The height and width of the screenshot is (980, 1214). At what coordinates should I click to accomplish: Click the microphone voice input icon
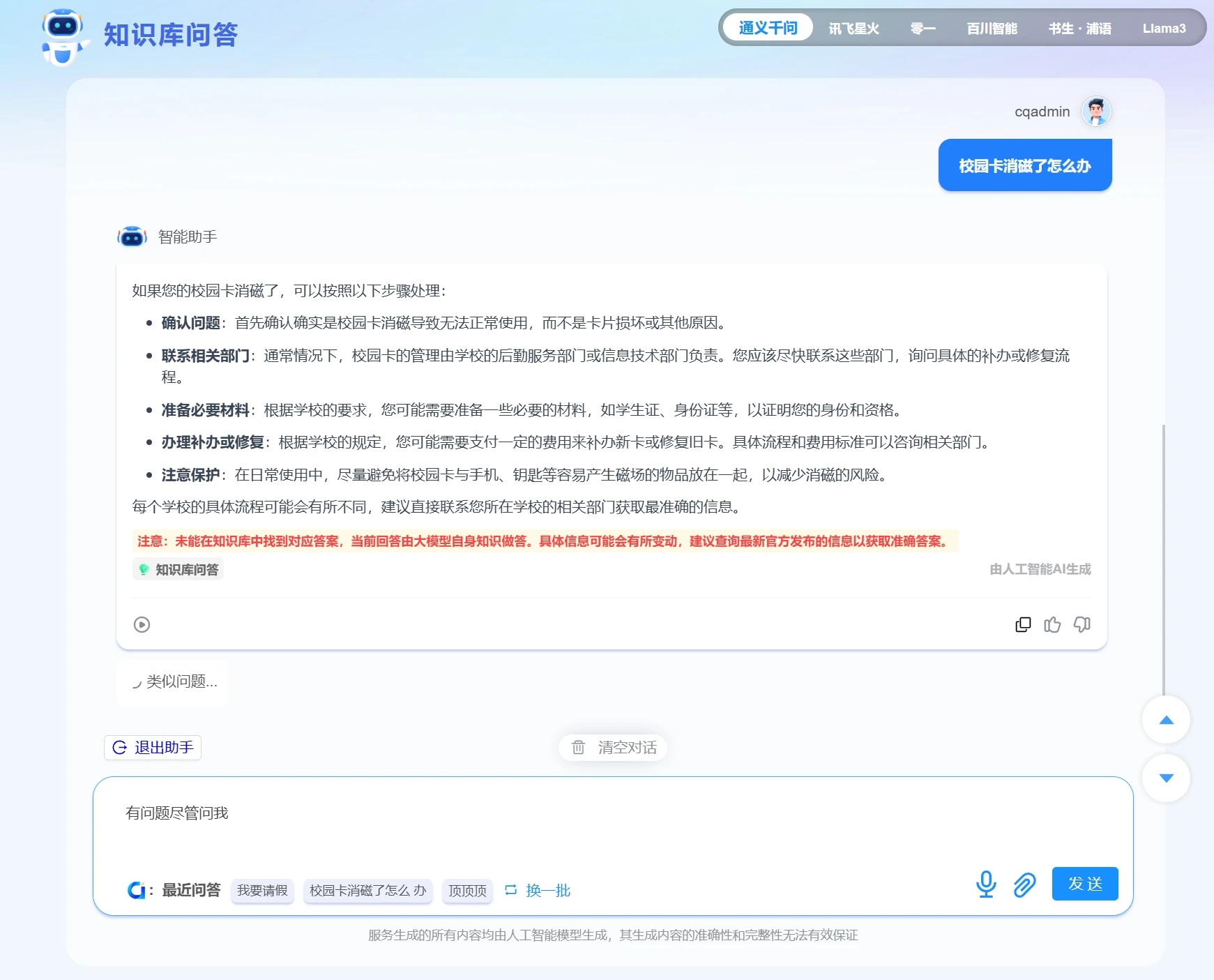point(986,884)
